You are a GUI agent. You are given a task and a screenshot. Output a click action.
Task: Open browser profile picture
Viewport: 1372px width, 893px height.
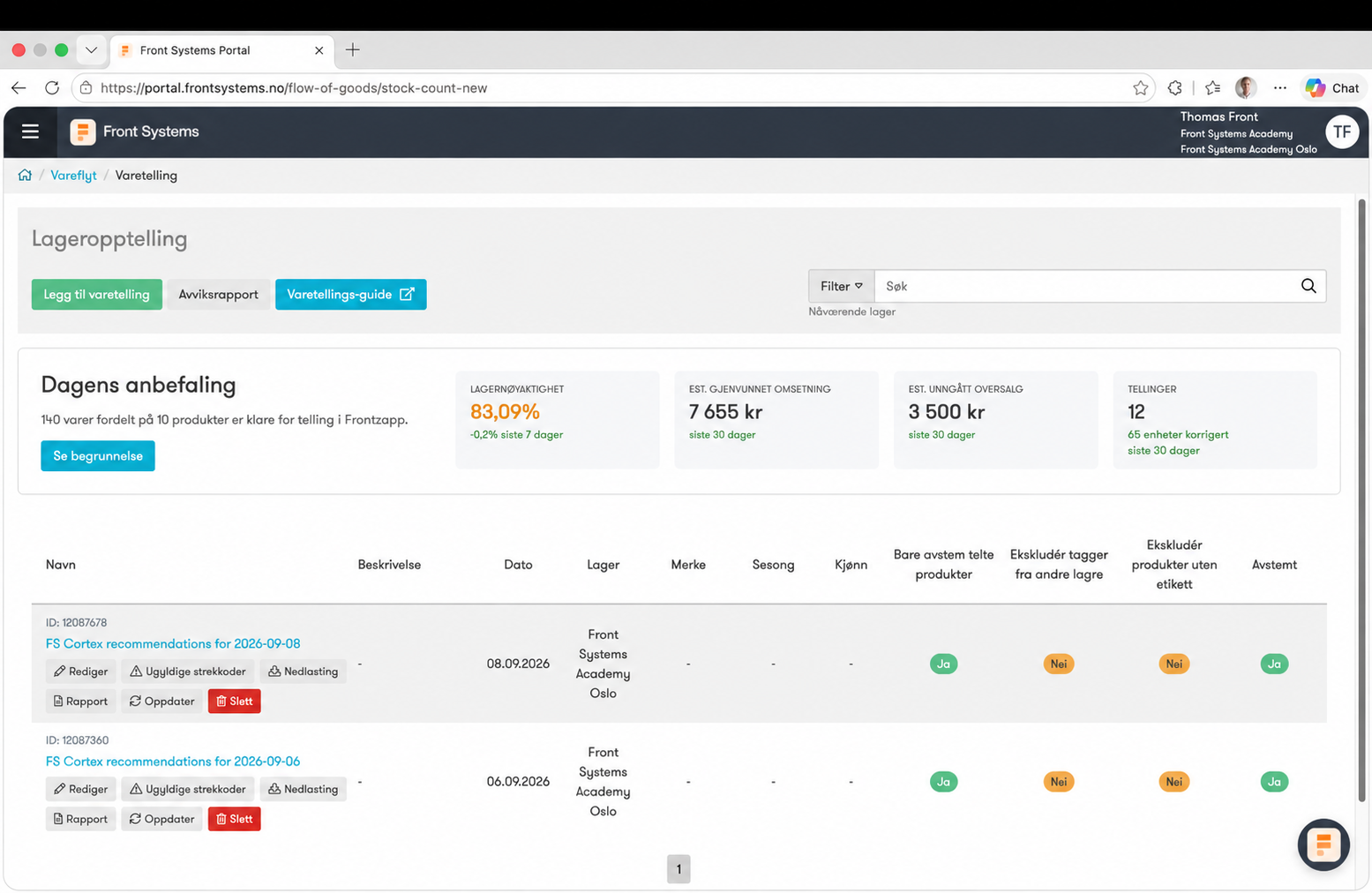click(1246, 87)
